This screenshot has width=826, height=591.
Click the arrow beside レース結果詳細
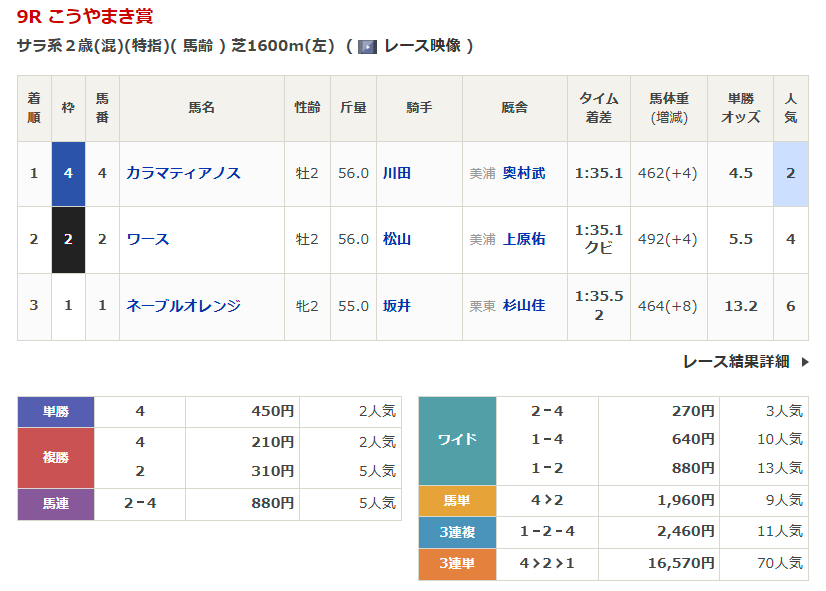[805, 362]
